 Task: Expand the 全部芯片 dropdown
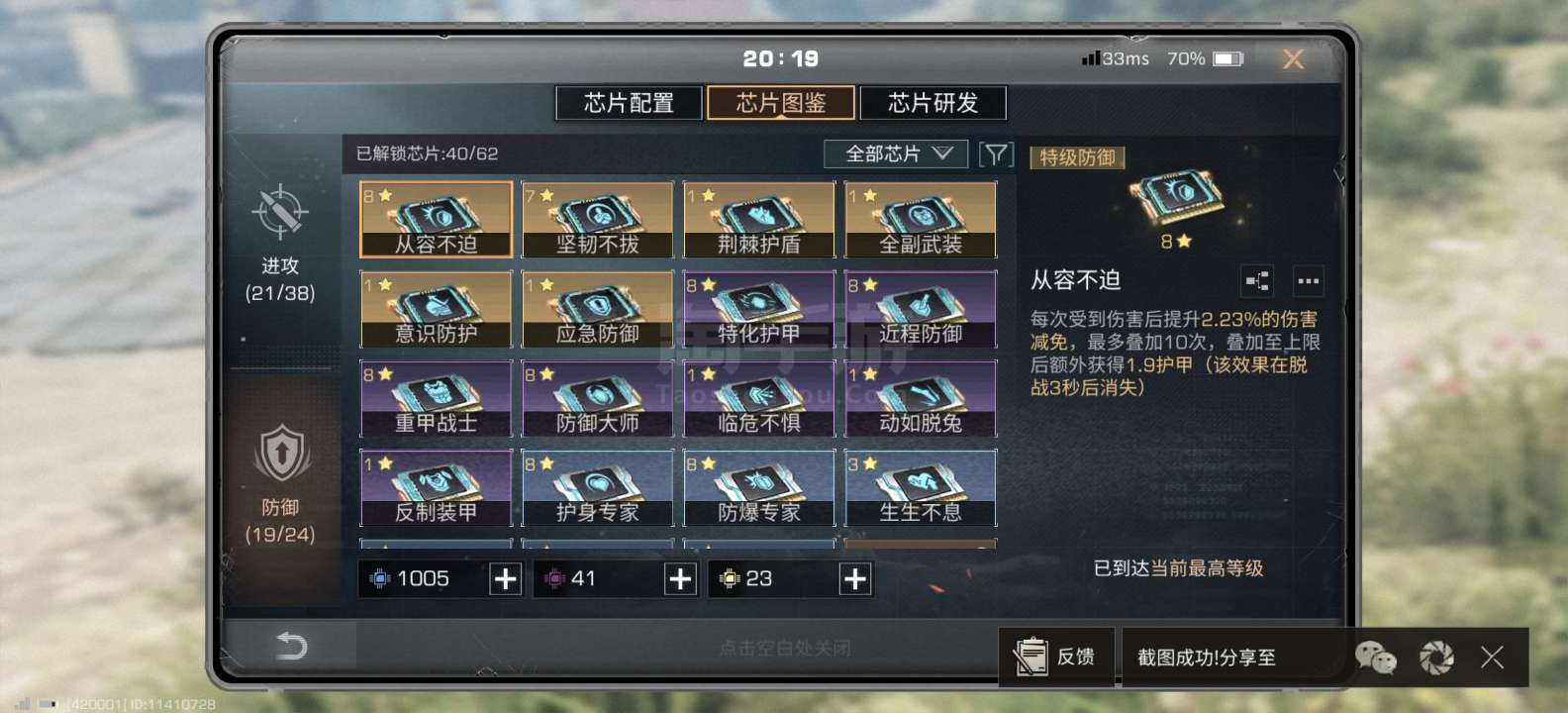point(896,153)
